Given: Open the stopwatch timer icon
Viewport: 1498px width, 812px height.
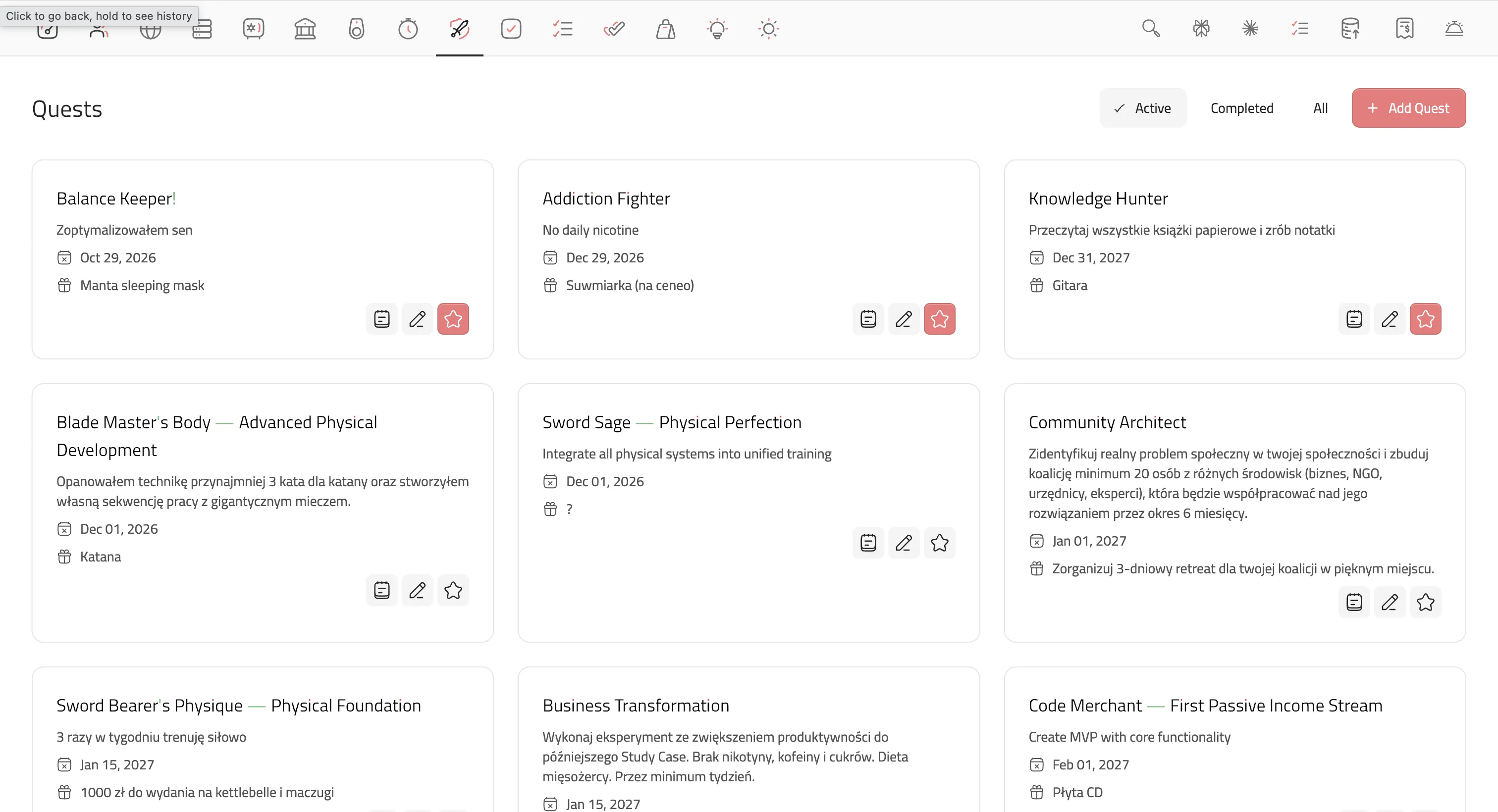Looking at the screenshot, I should 408,29.
